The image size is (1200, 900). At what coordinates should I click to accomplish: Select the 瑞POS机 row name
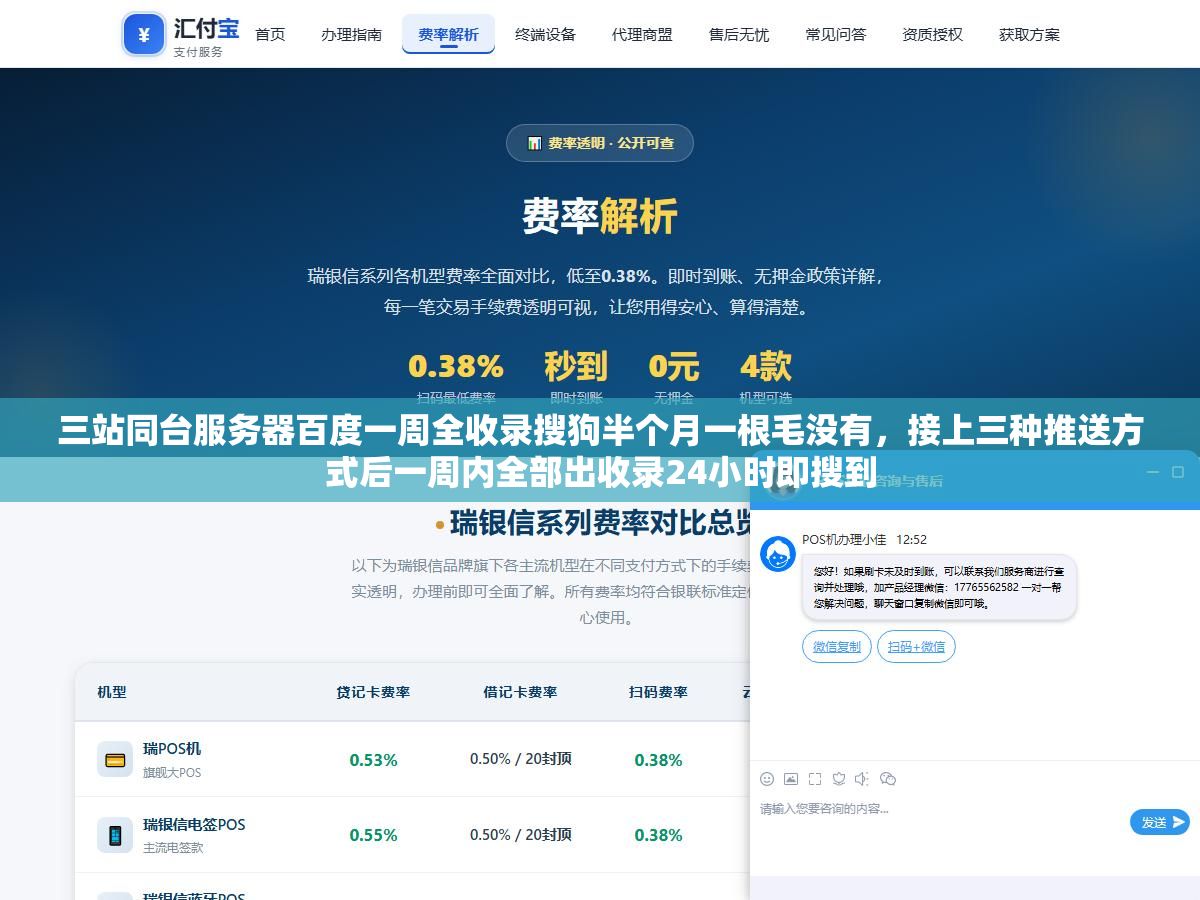click(172, 748)
